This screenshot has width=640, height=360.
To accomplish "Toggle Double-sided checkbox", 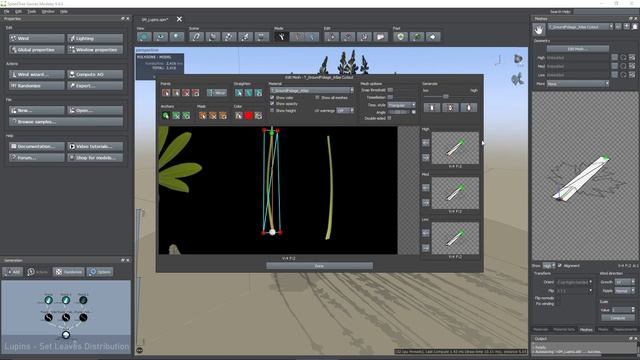I will pyautogui.click(x=389, y=118).
